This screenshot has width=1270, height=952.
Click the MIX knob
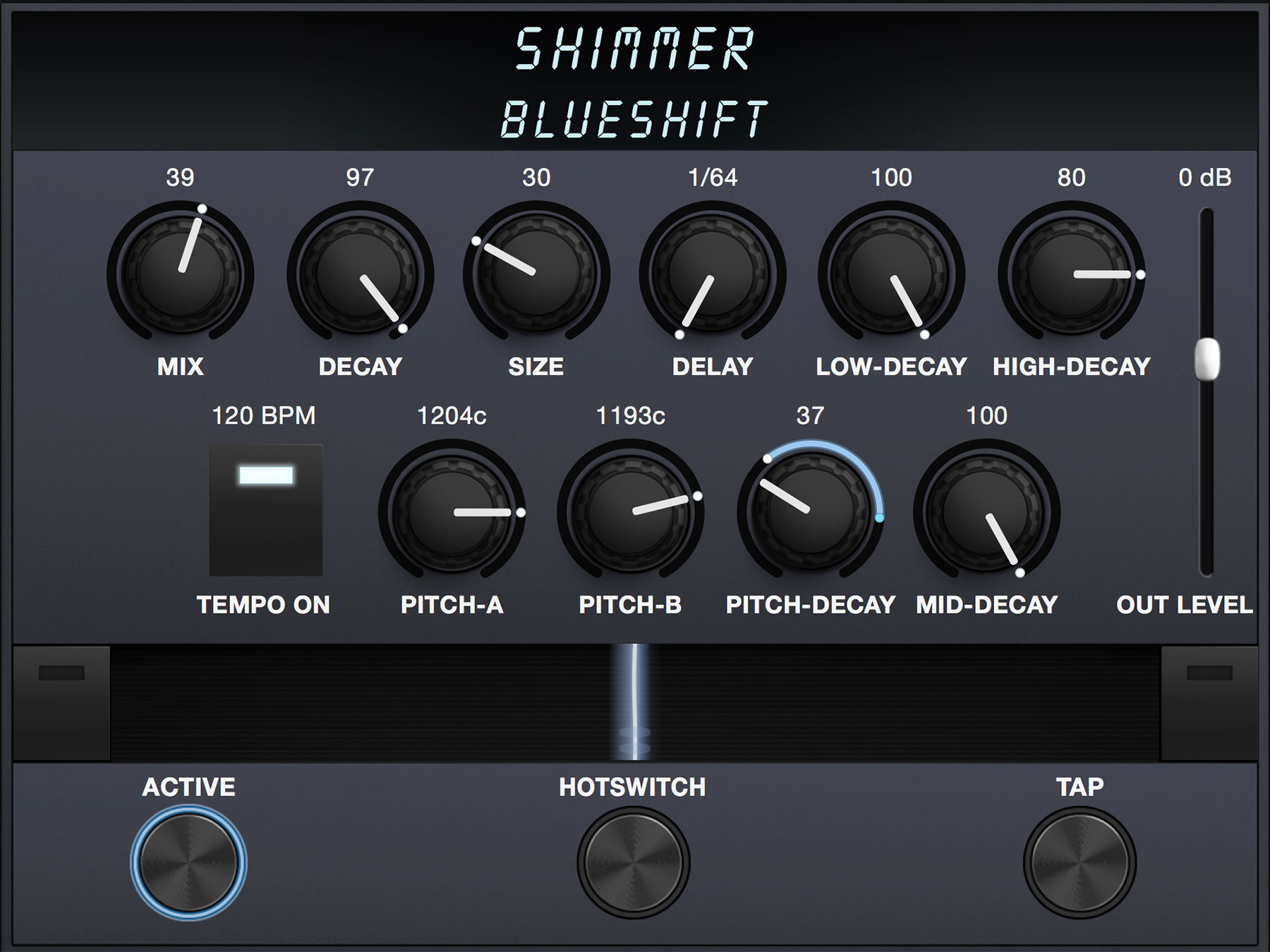(x=181, y=274)
